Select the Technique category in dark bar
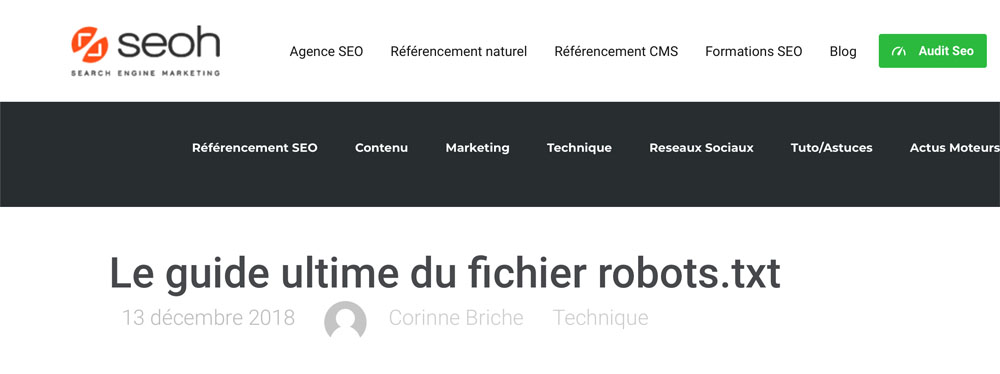Screen dimensions: 1000x374 pyautogui.click(x=579, y=148)
